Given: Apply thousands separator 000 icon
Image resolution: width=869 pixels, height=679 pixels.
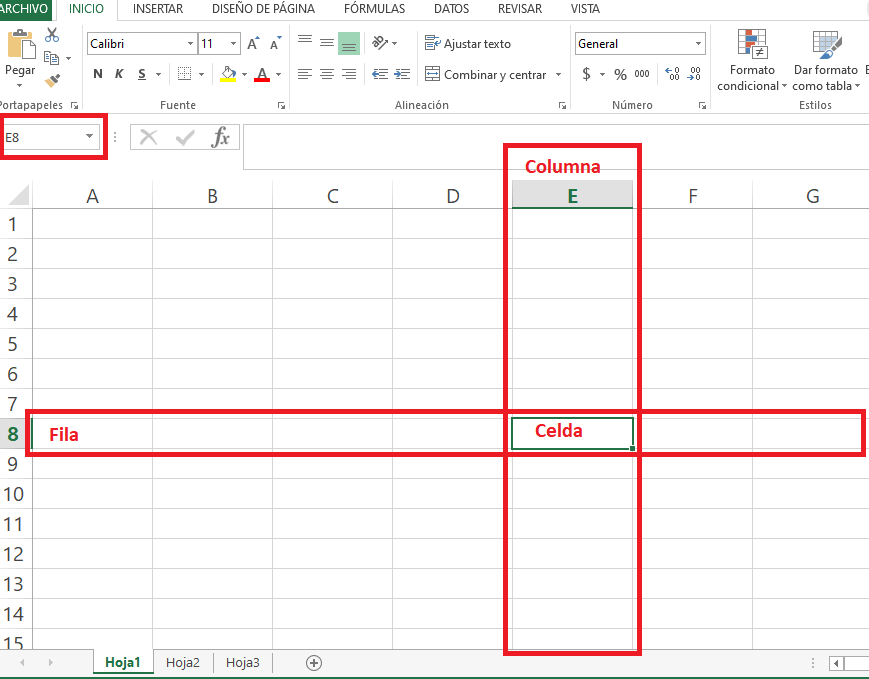Looking at the screenshot, I should [x=642, y=74].
